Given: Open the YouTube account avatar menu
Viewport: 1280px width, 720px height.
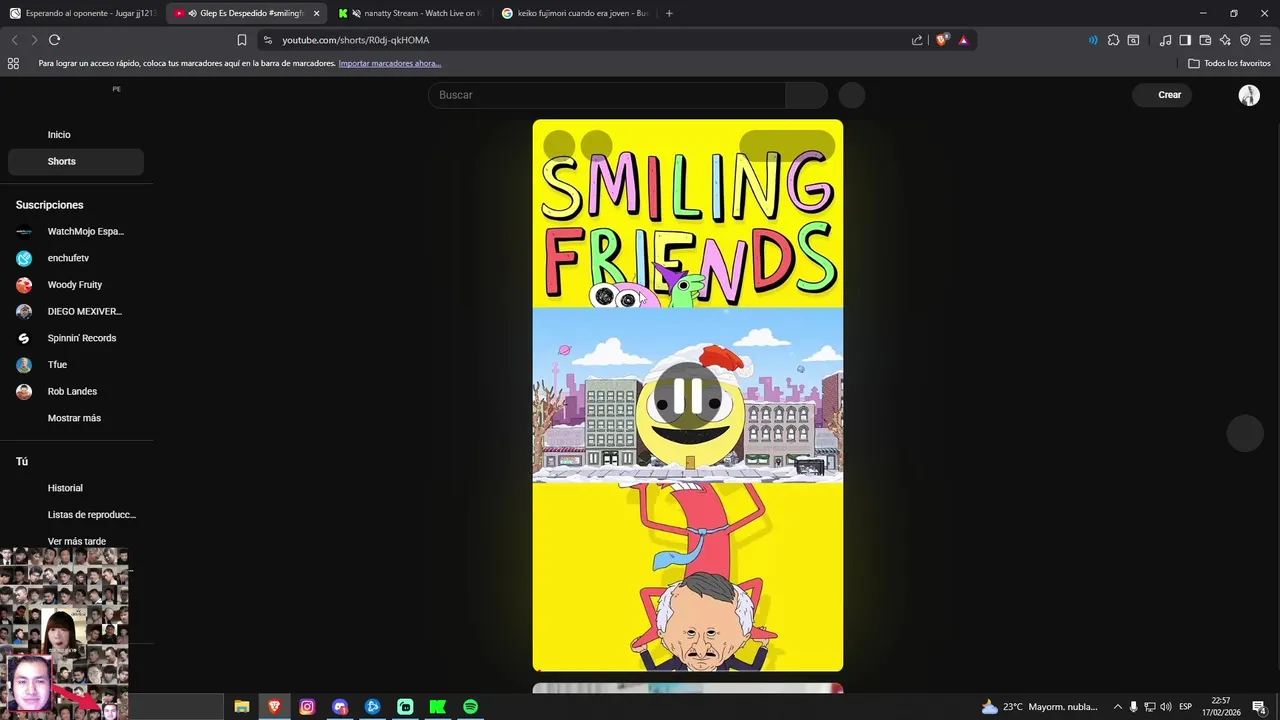Looking at the screenshot, I should coord(1249,95).
